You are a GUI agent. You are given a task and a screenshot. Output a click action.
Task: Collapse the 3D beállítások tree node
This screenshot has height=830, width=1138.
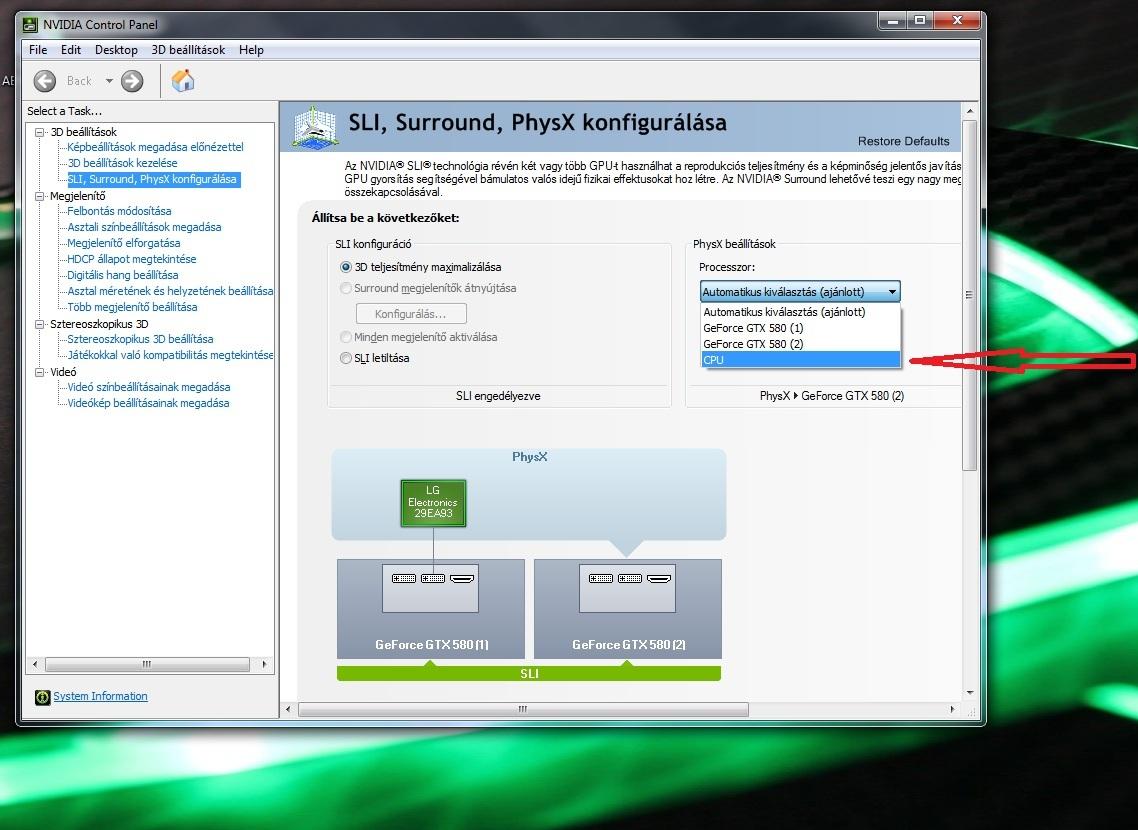pyautogui.click(x=40, y=132)
